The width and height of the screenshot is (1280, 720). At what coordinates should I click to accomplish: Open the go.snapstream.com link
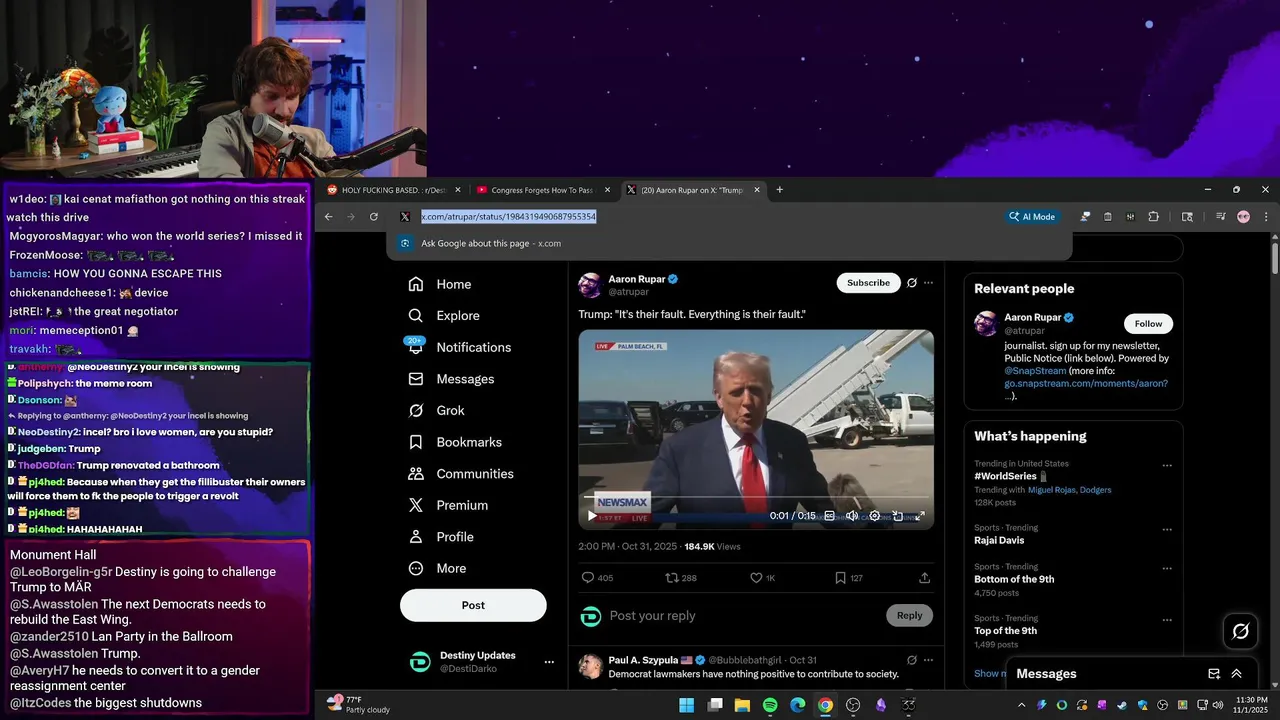[x=1086, y=383]
